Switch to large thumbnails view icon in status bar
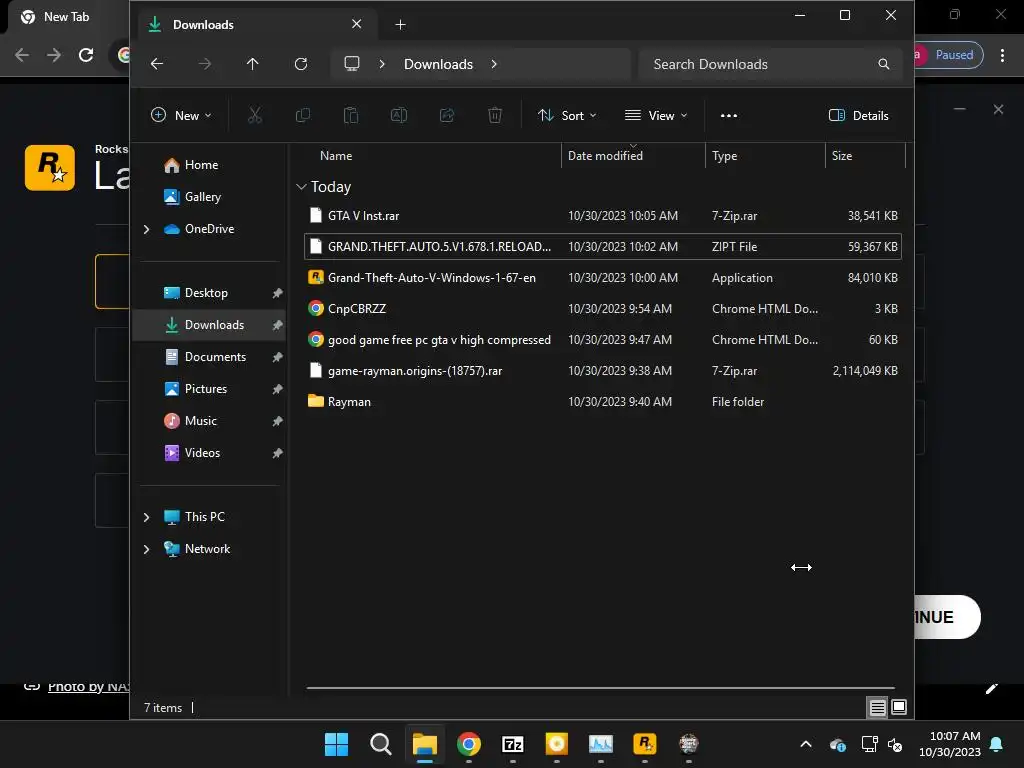This screenshot has height=768, width=1024. [x=899, y=707]
